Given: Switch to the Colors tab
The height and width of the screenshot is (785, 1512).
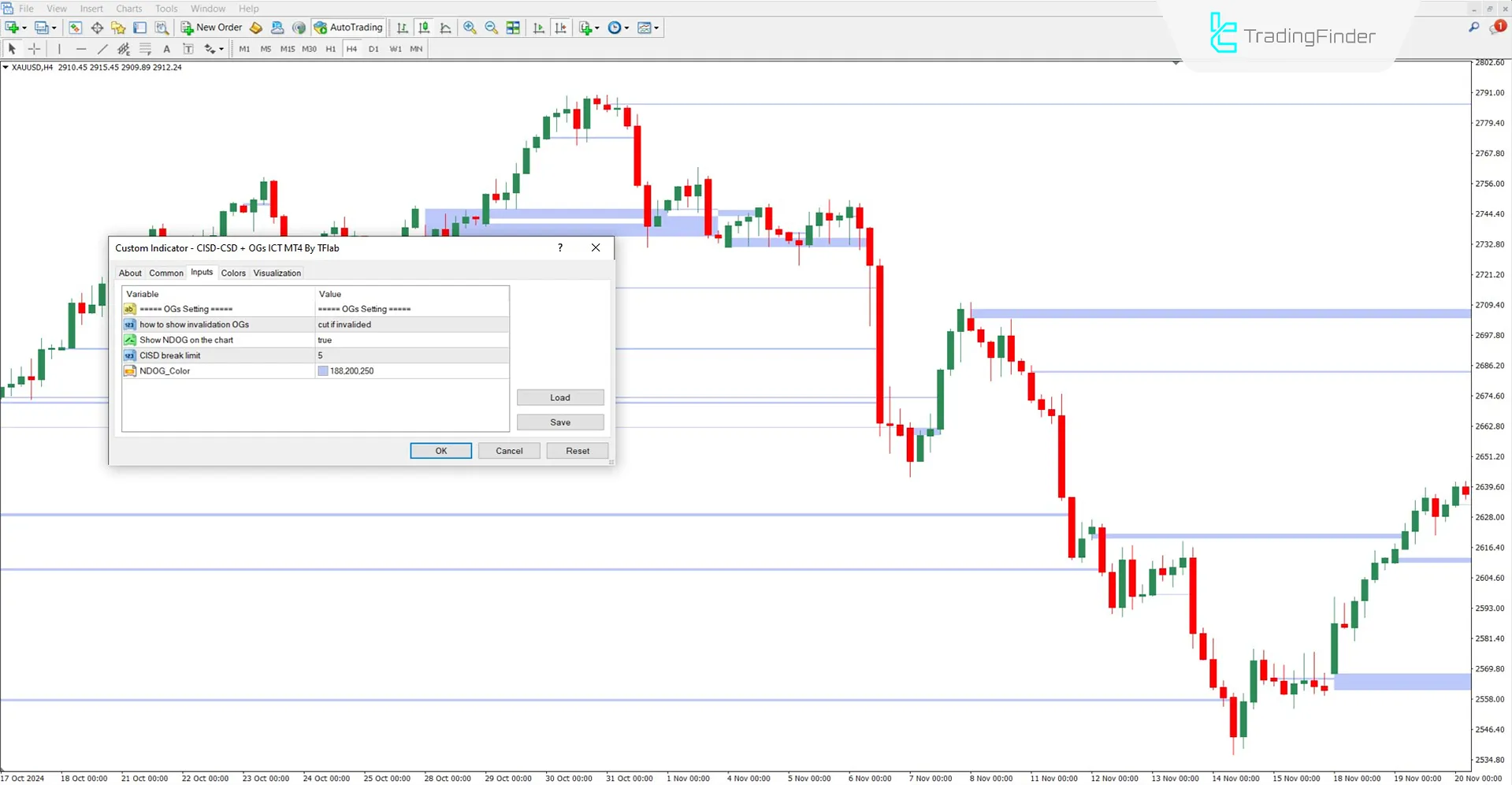Looking at the screenshot, I should click(233, 273).
